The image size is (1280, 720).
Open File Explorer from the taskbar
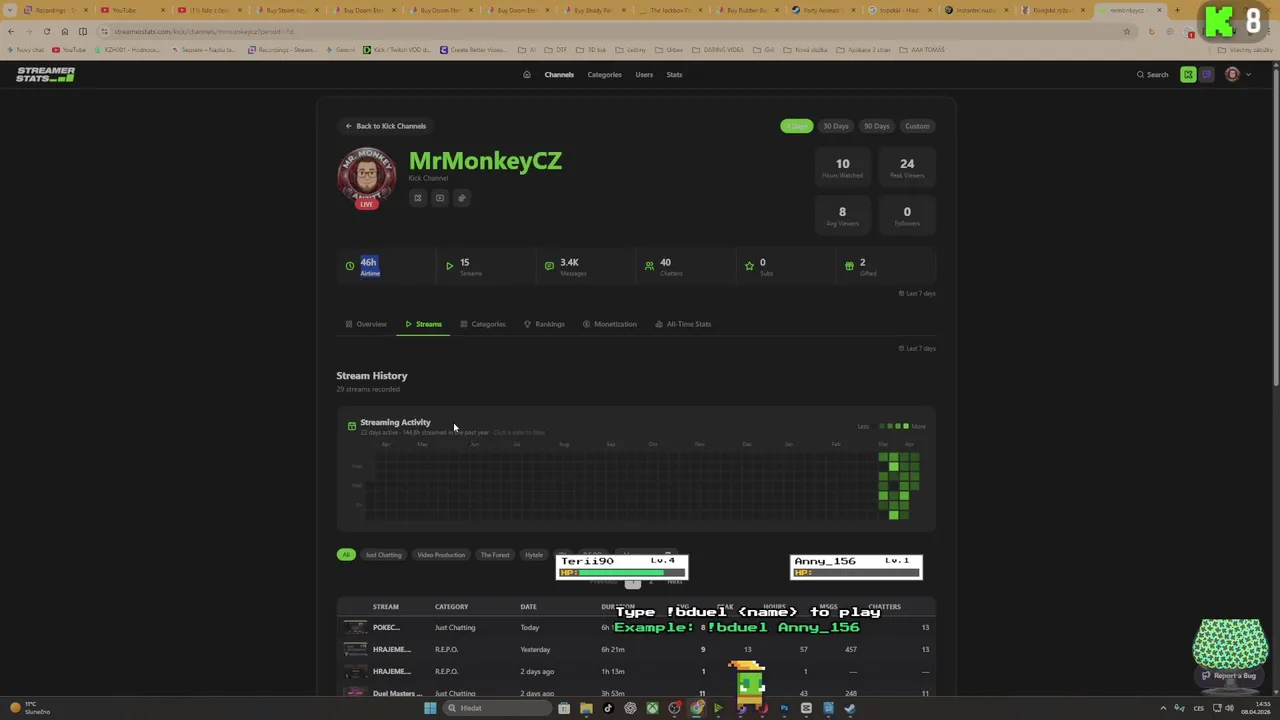pos(586,708)
